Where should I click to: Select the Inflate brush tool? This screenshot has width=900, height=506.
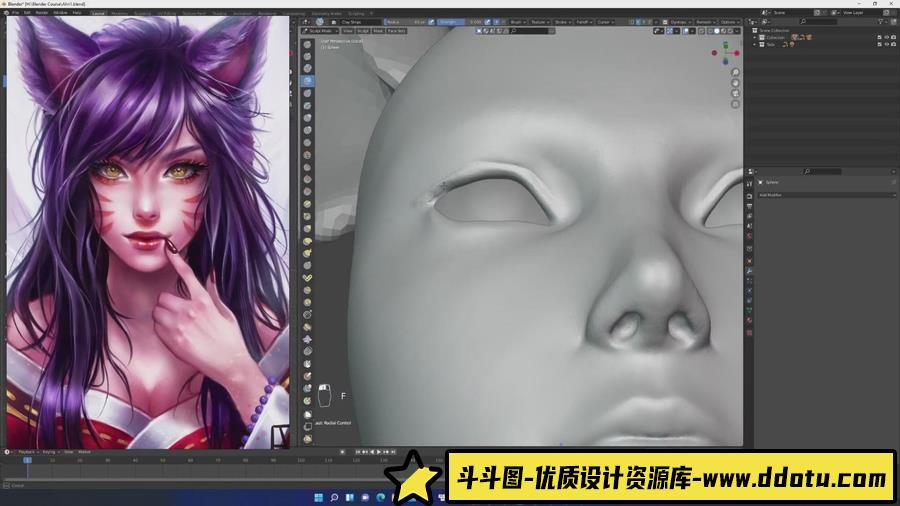point(308,118)
